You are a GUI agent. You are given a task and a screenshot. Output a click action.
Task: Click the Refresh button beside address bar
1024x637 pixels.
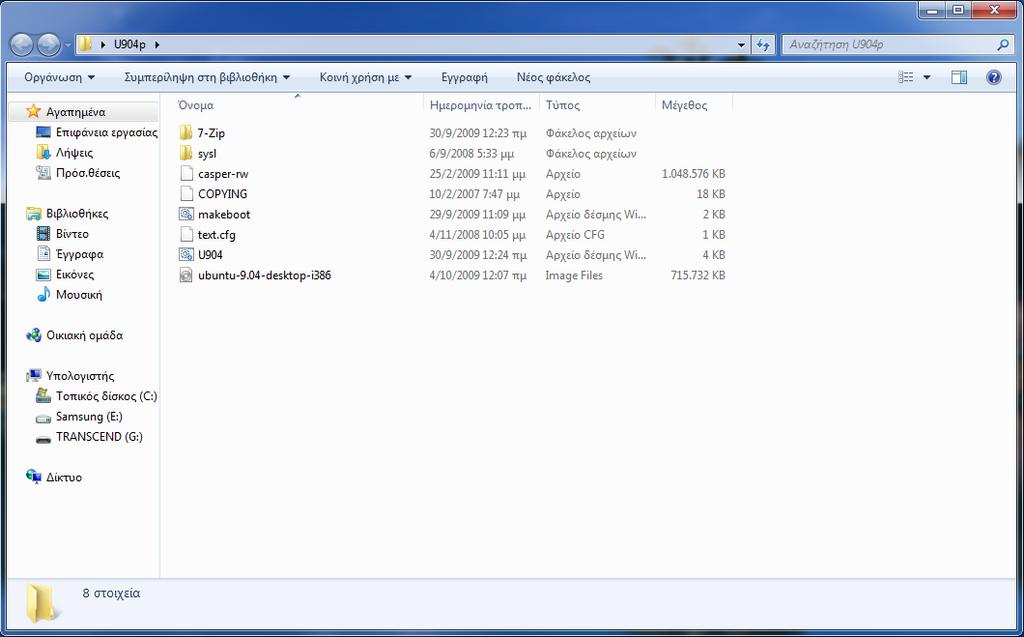(x=763, y=45)
